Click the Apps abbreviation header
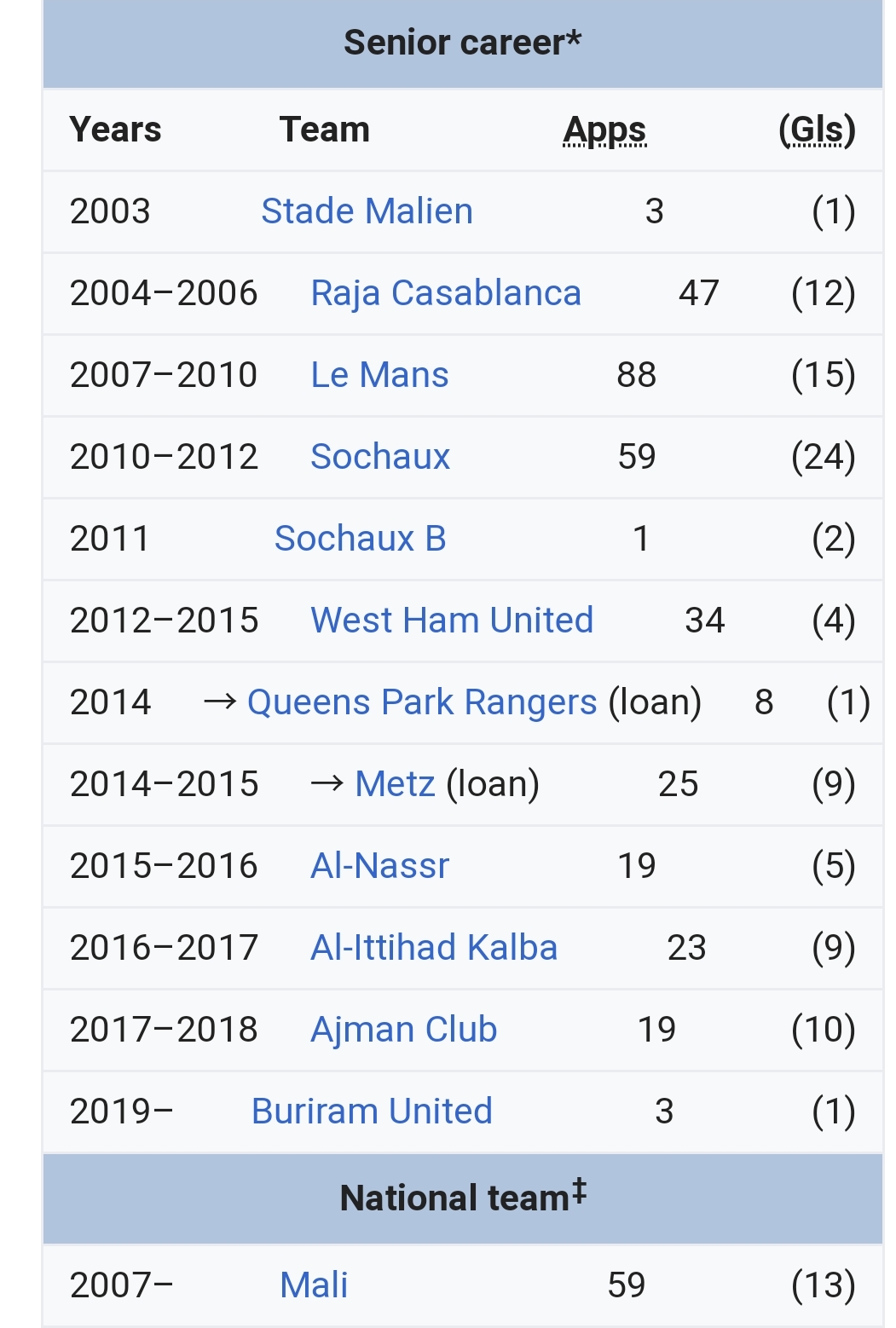 coord(604,130)
